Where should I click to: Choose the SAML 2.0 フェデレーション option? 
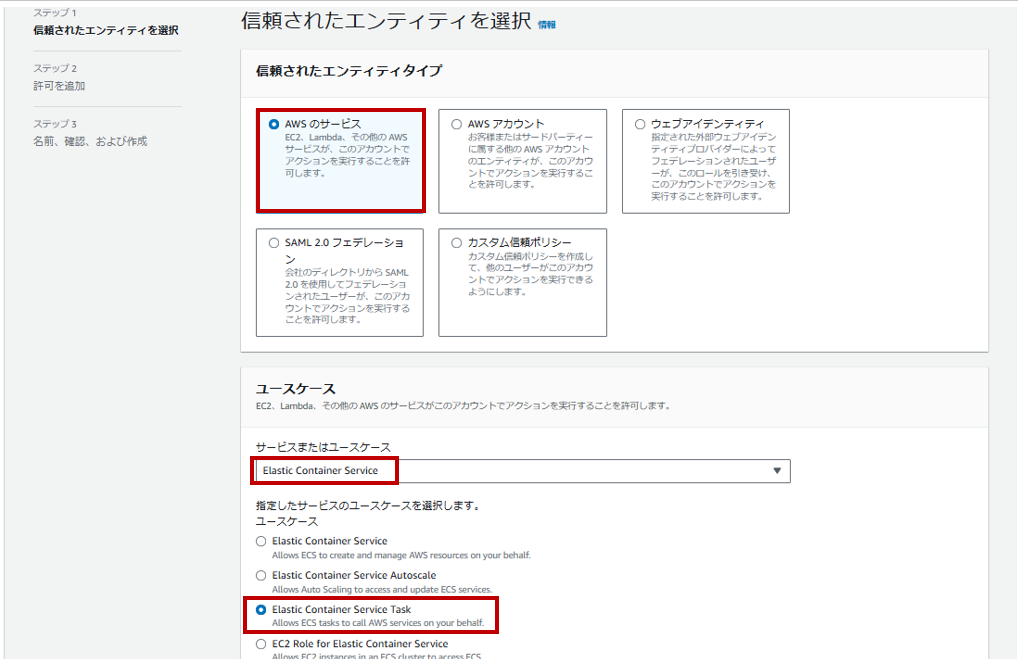point(274,243)
